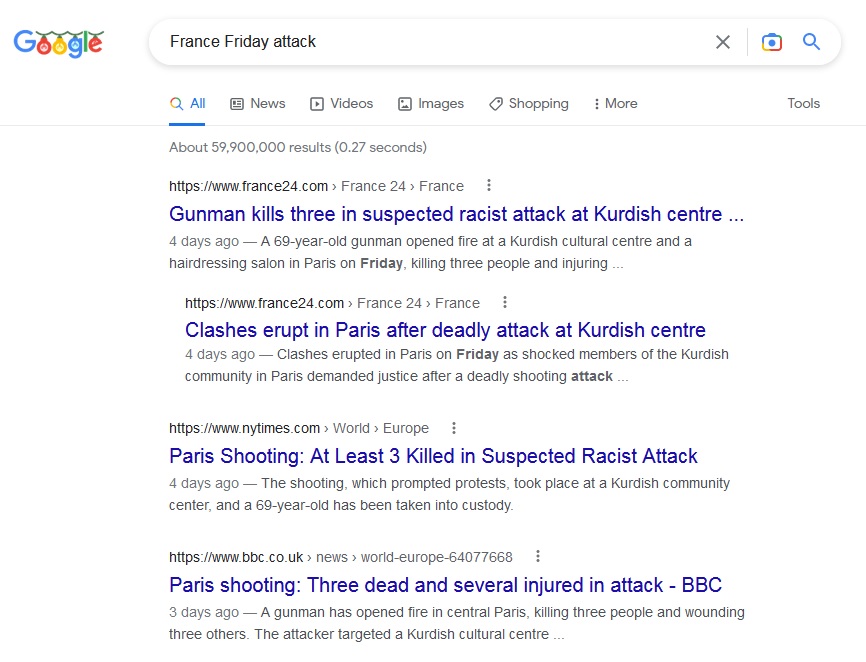Click the Google holiday logo
Image resolution: width=866 pixels, height=662 pixels.
pos(59,43)
